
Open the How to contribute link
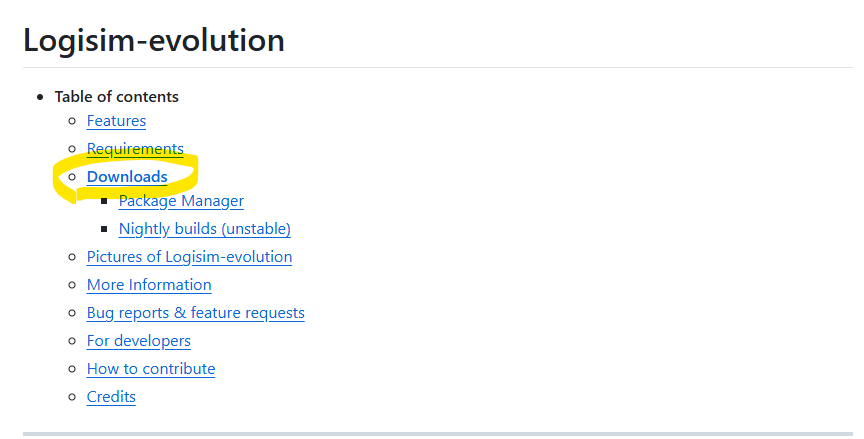click(x=151, y=369)
